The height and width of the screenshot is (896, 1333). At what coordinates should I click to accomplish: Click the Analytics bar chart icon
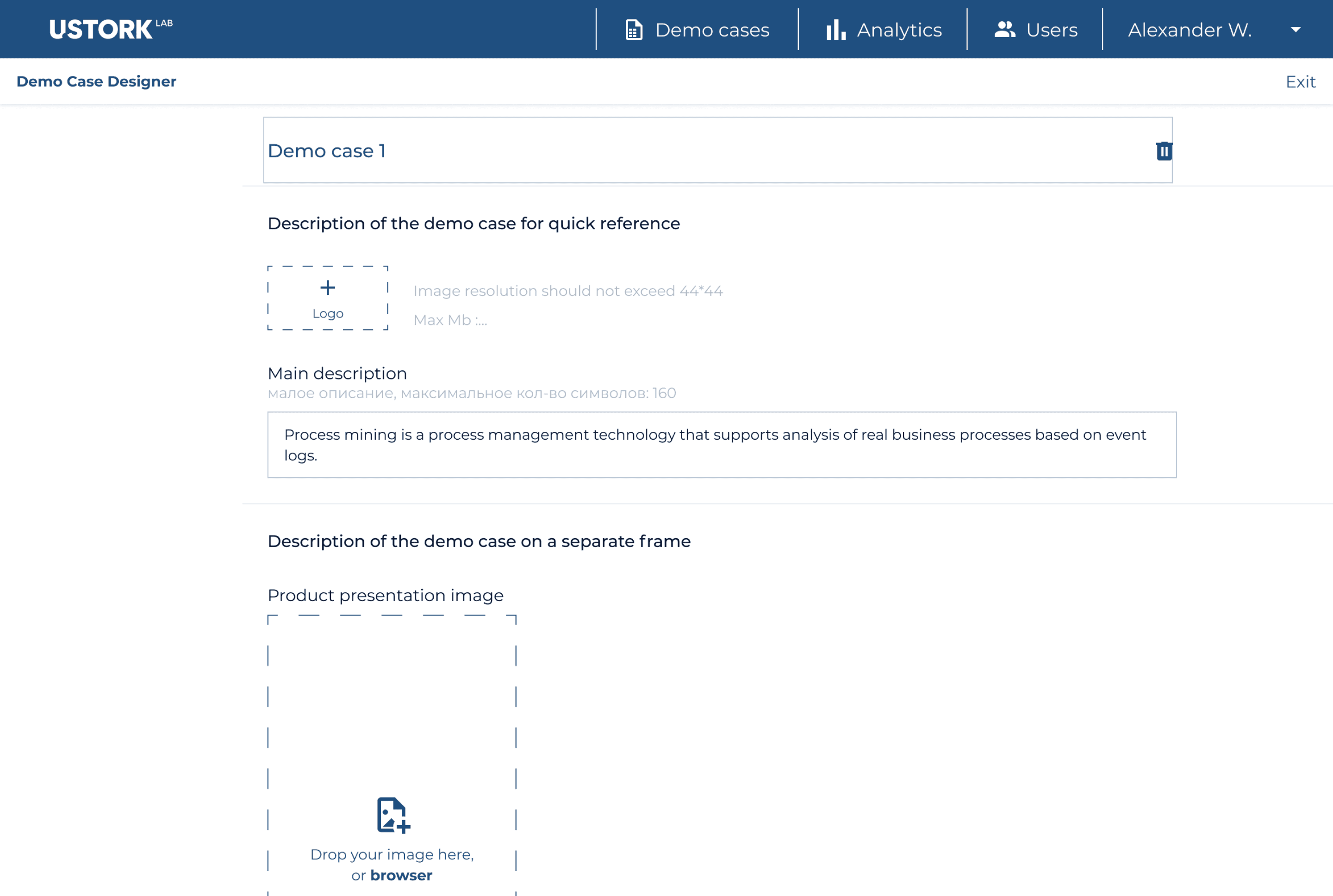[x=835, y=30]
